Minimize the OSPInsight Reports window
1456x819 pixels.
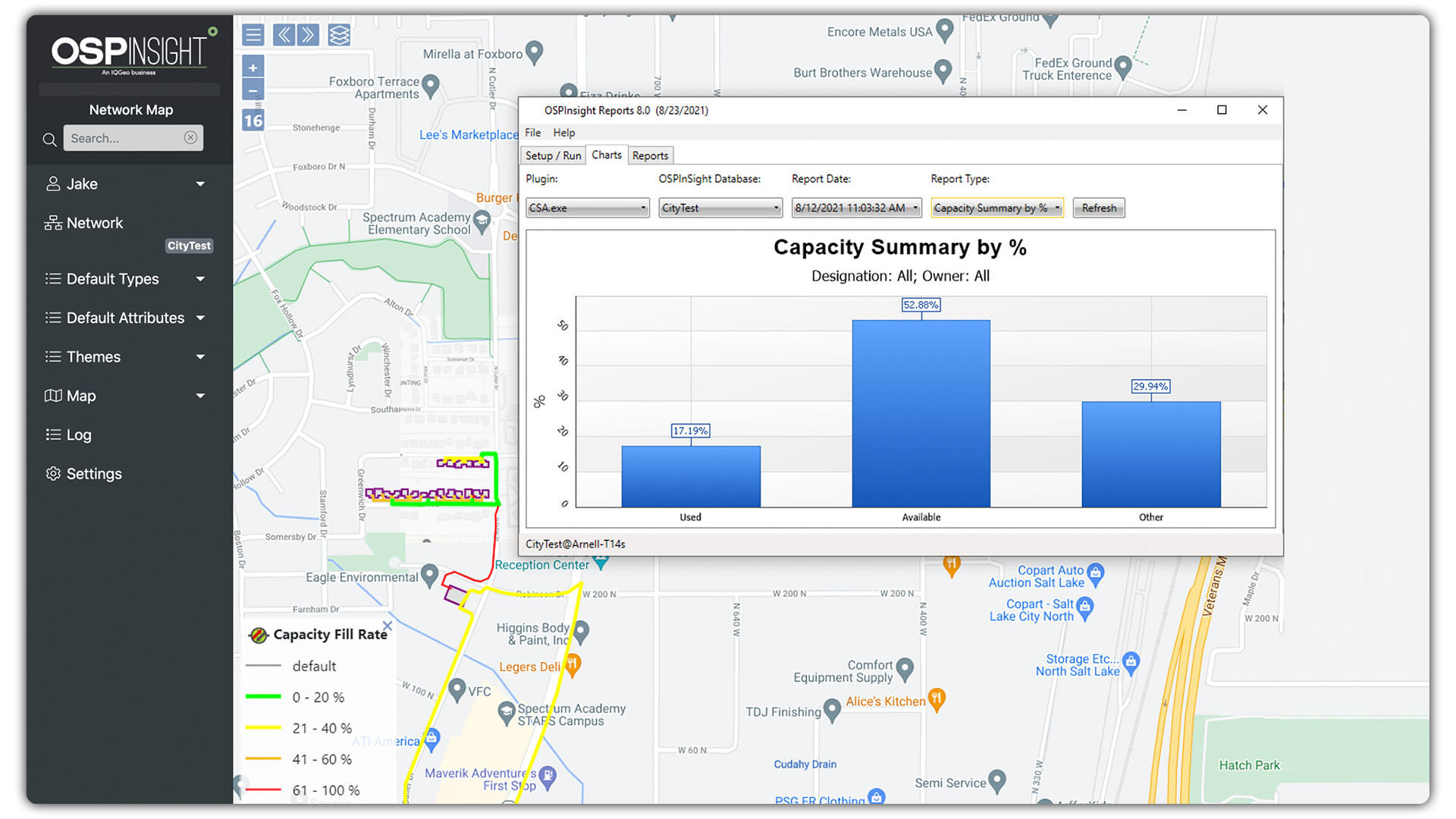coord(1181,110)
